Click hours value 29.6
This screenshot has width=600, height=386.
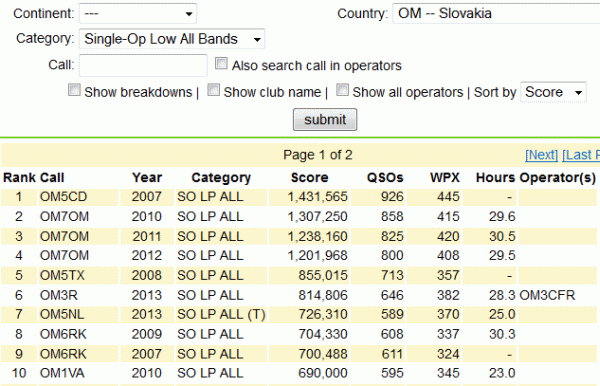tap(502, 217)
